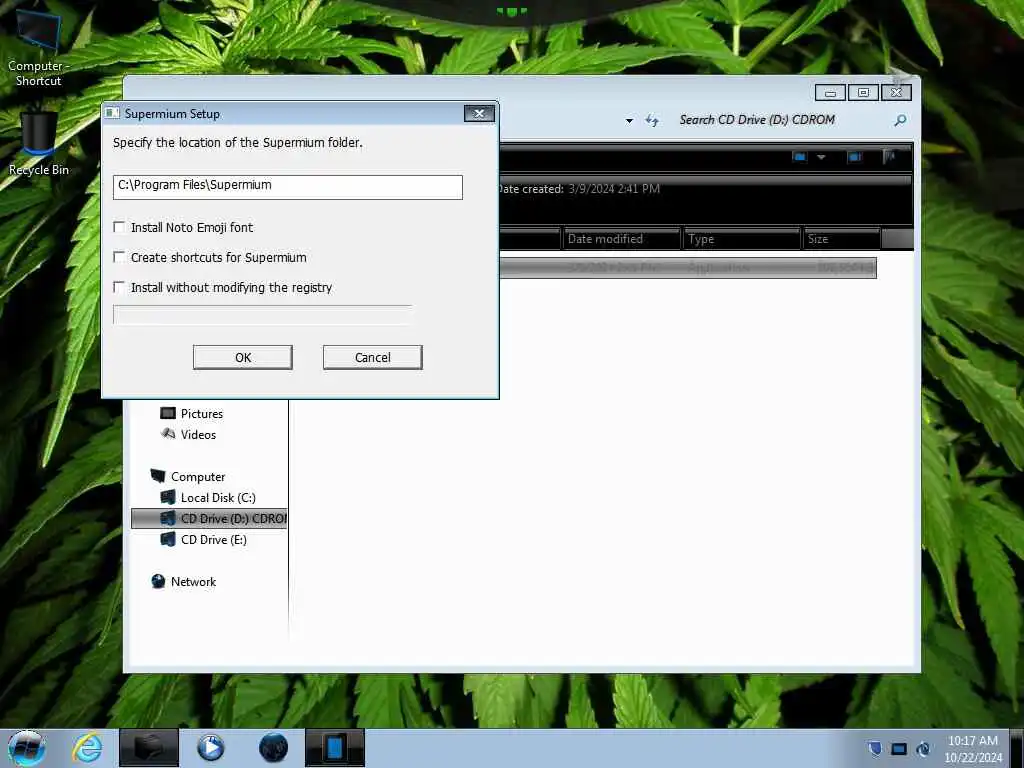The image size is (1024, 768).
Task: Maximize the Explorer window
Action: 863,93
